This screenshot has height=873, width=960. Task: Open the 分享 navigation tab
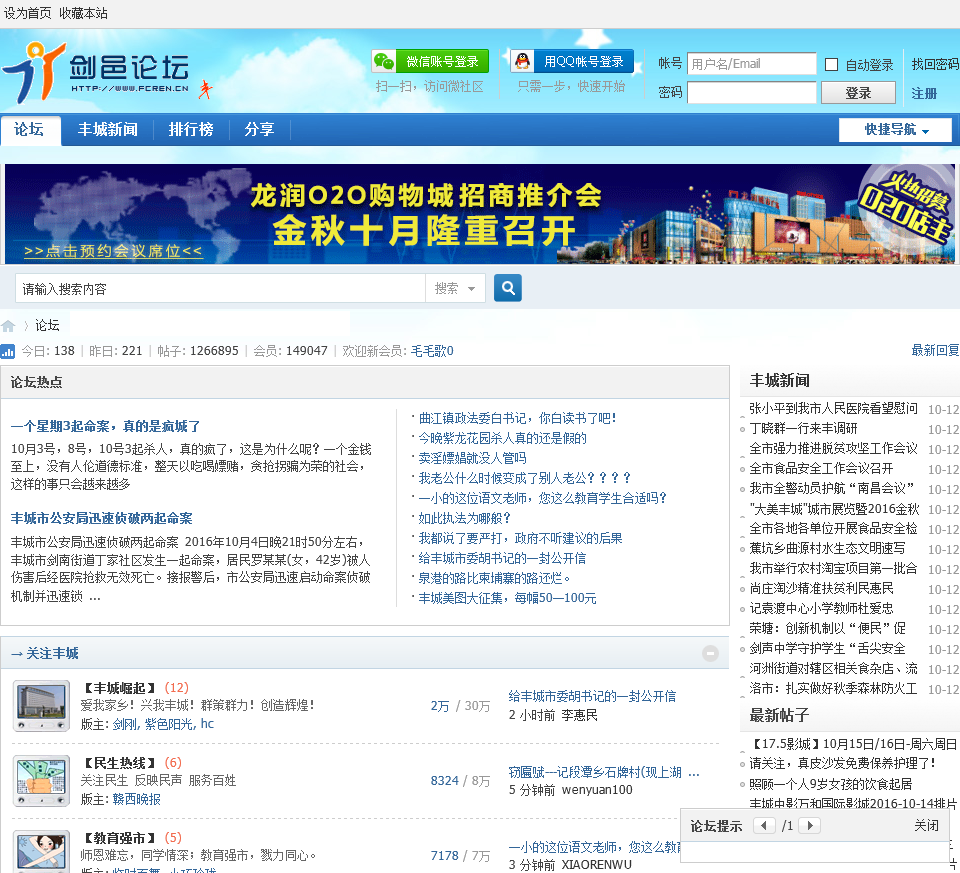point(260,130)
